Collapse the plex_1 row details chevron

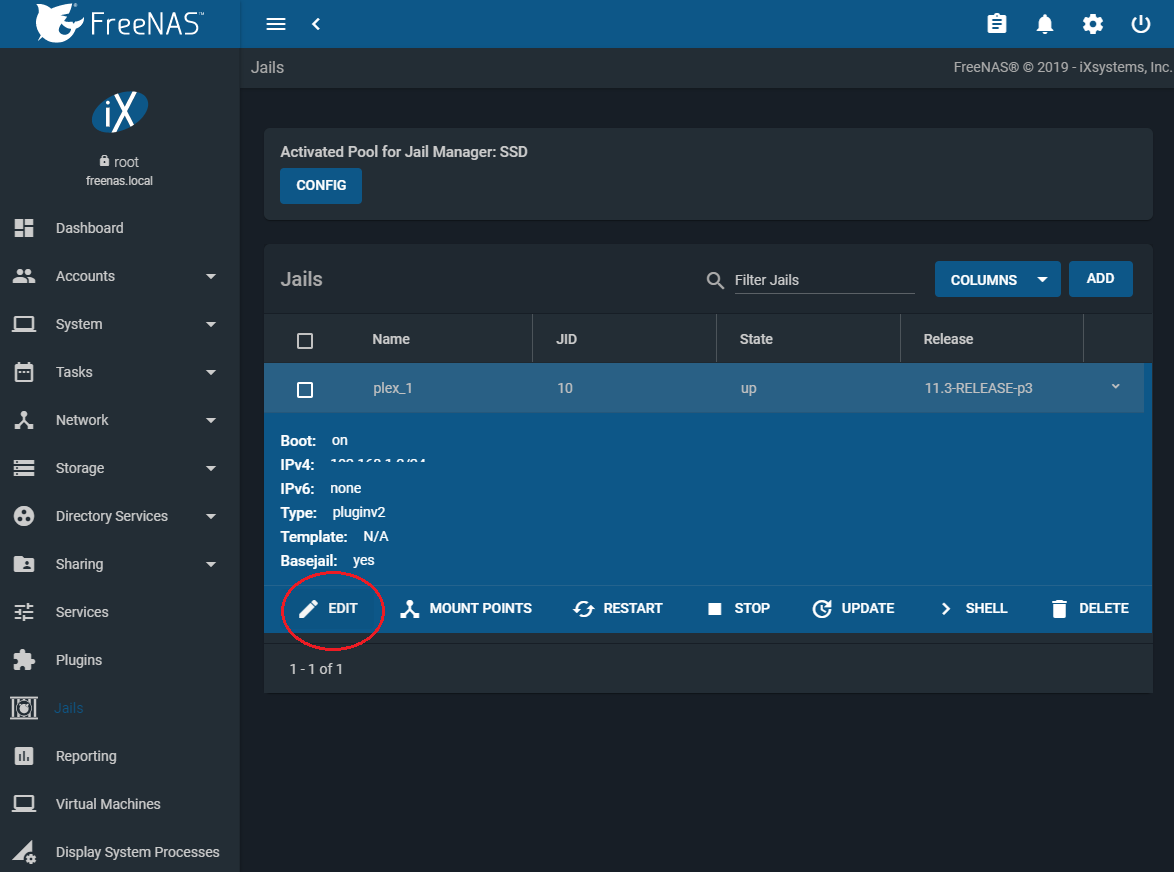(1116, 387)
